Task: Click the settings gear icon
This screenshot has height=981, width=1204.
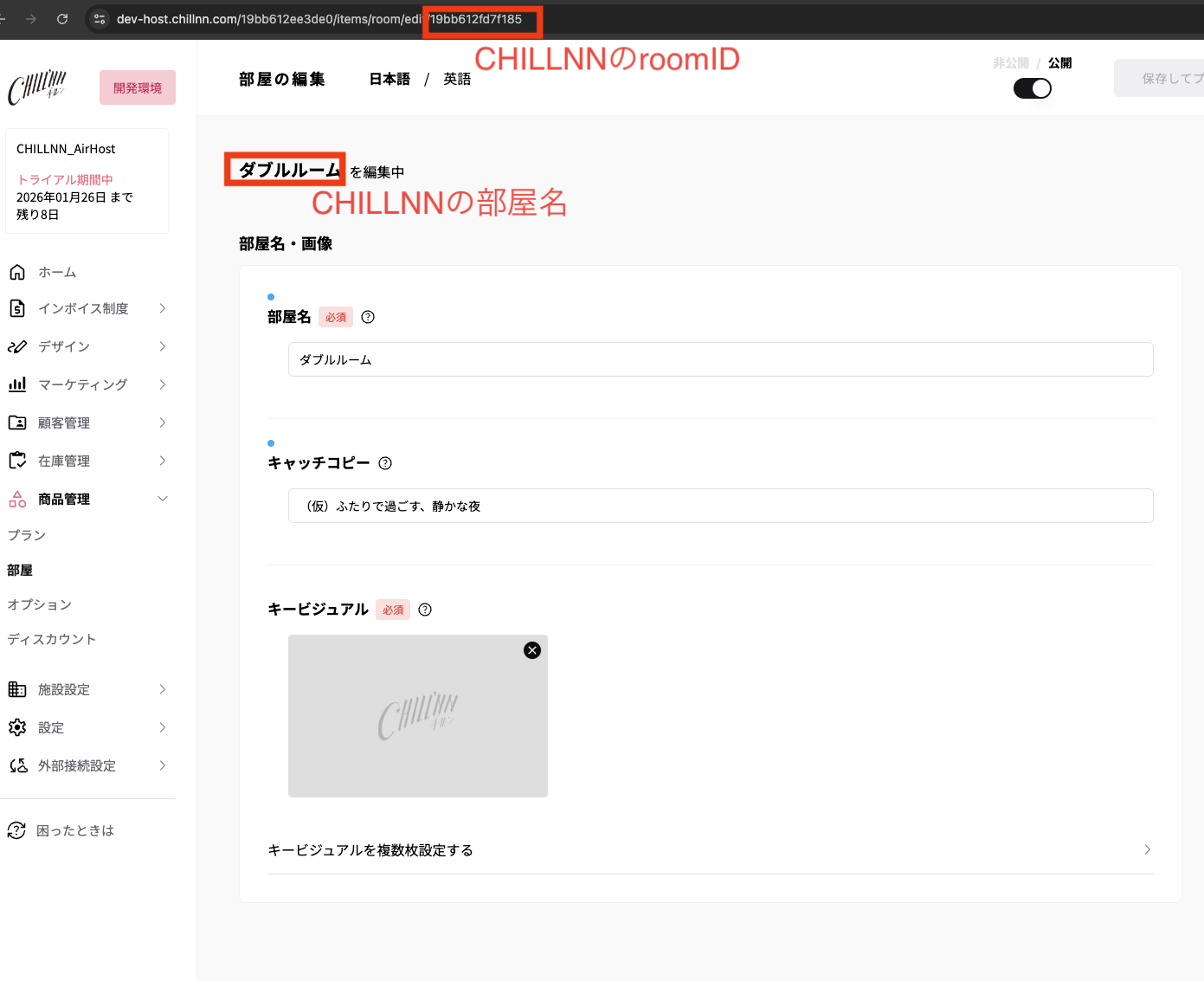Action: [x=17, y=727]
